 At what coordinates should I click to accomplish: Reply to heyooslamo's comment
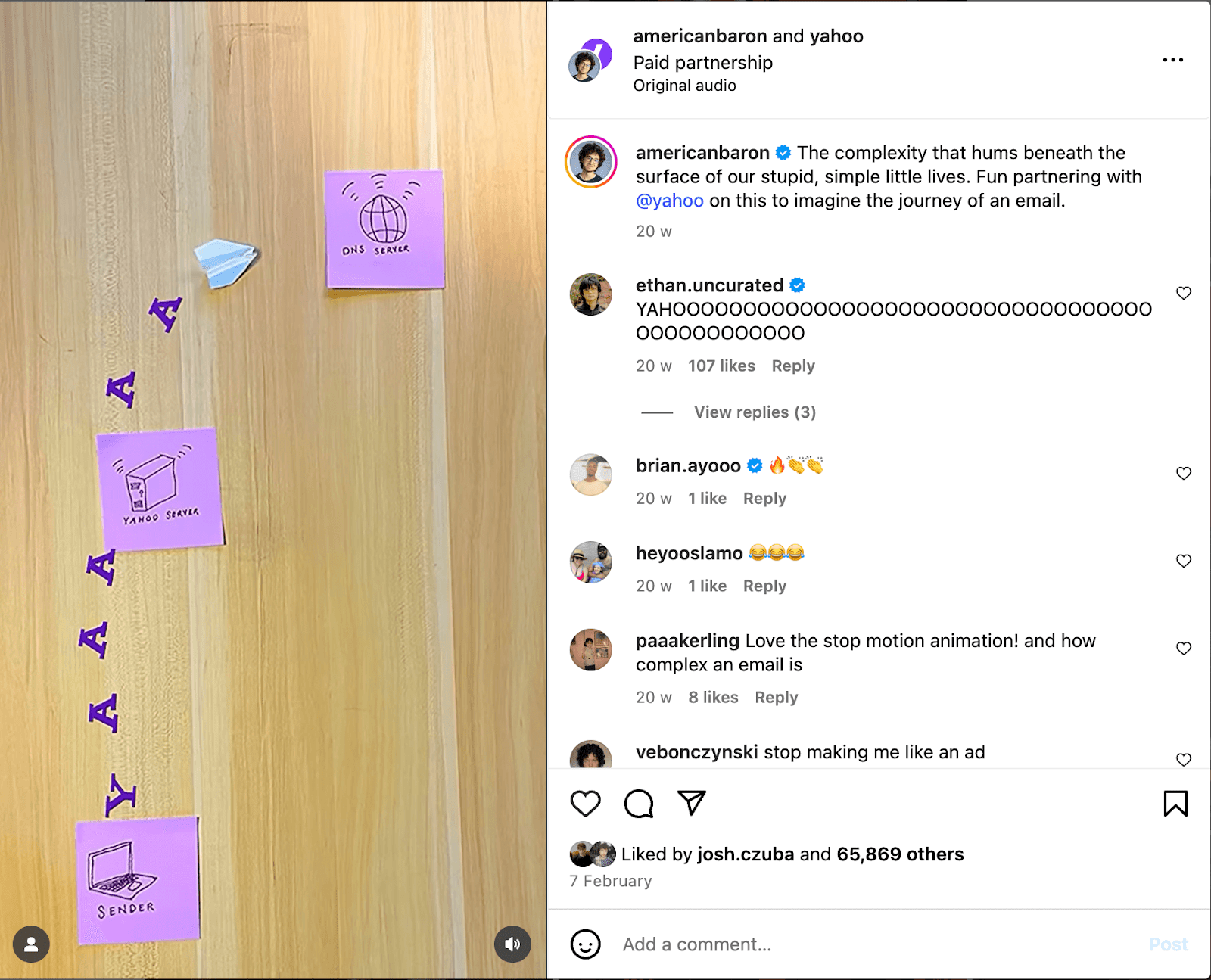764,586
